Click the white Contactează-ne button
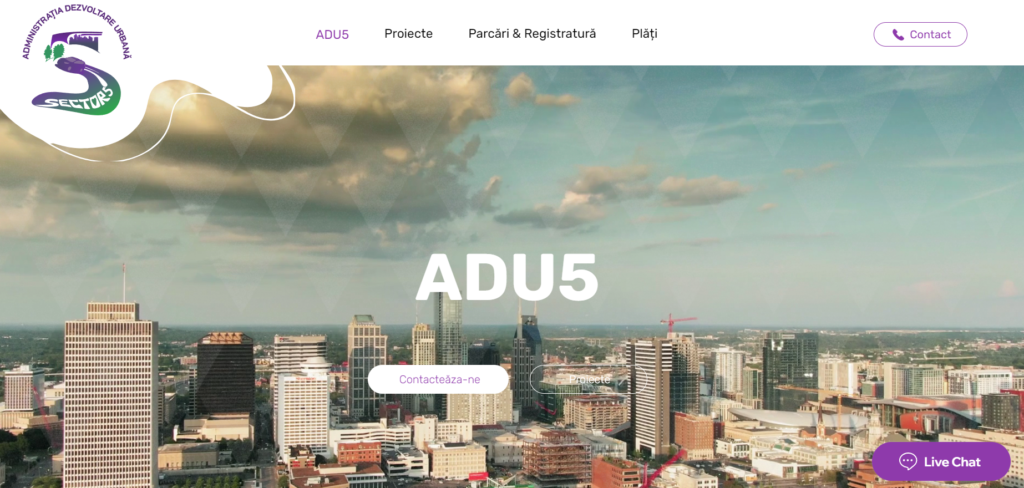1024x488 pixels. coord(438,380)
